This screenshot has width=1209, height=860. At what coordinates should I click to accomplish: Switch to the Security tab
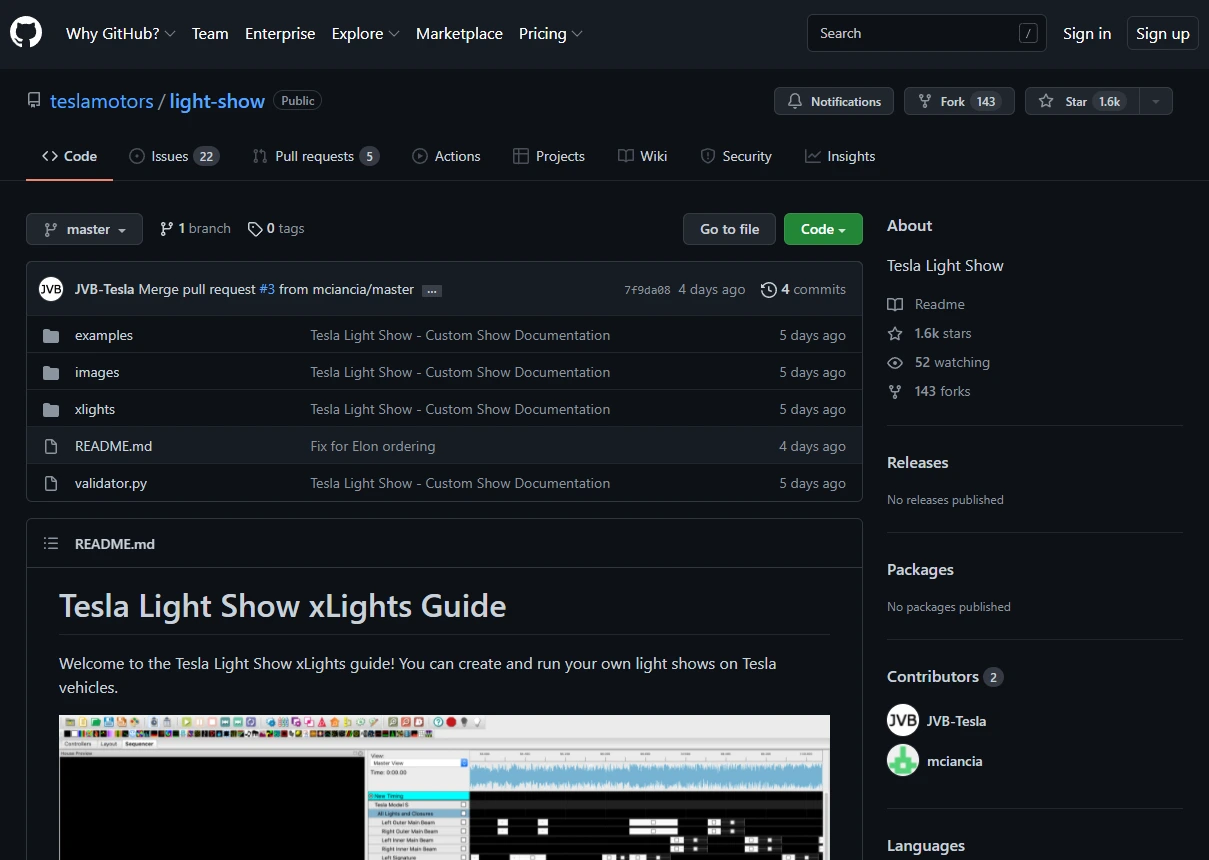point(736,156)
